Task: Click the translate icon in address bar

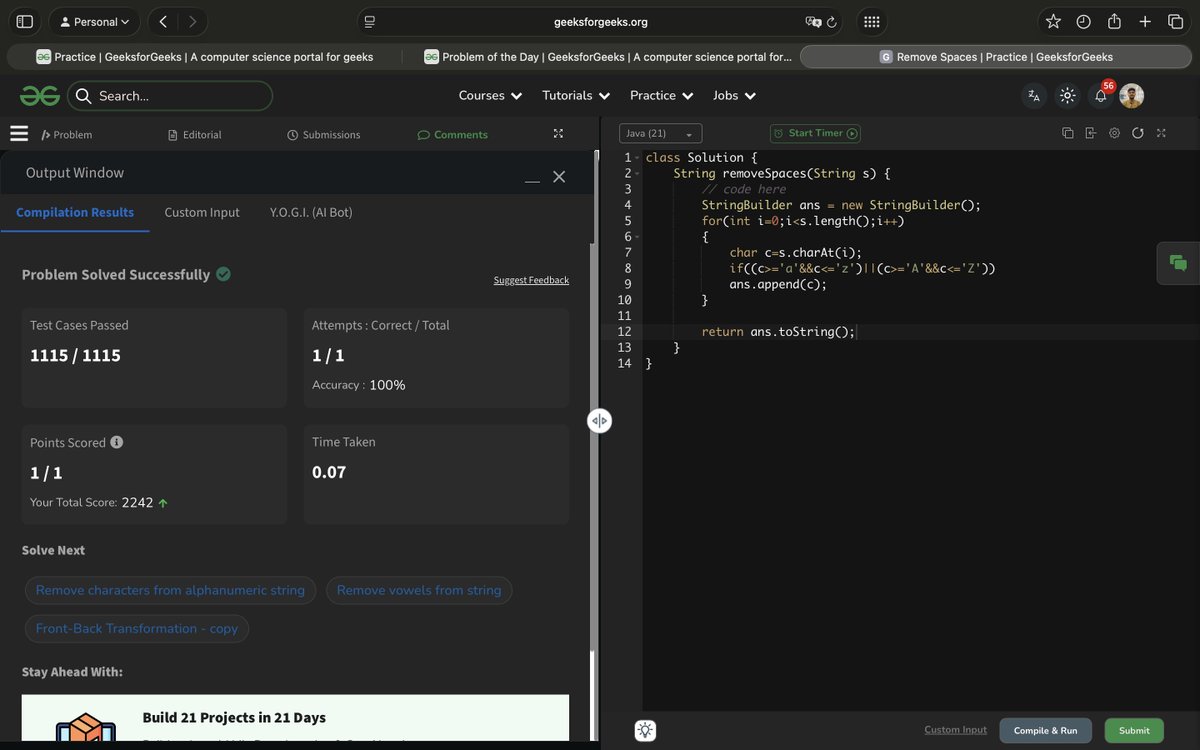Action: pos(813,21)
